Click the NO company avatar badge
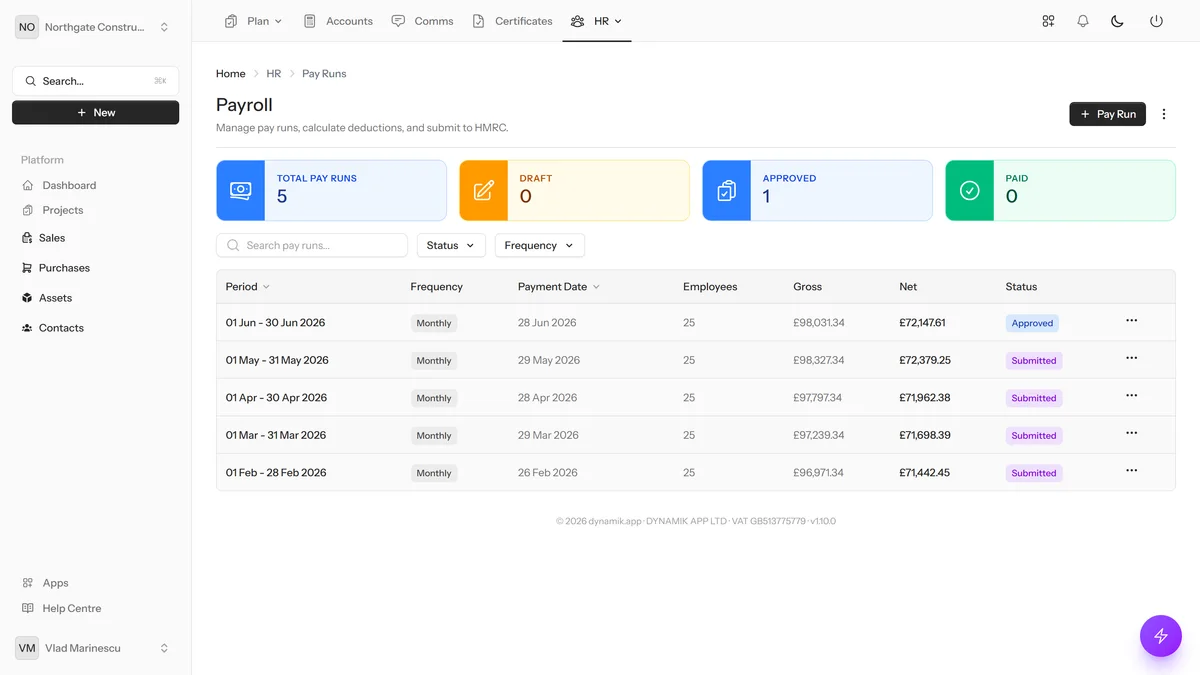The image size is (1200, 675). 27,27
